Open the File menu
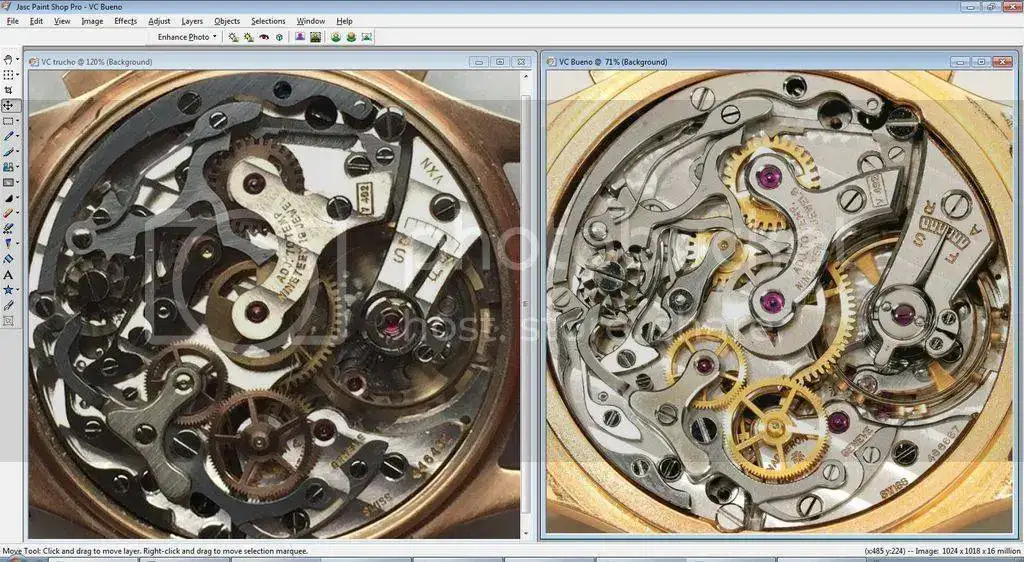The height and width of the screenshot is (562, 1024). pyautogui.click(x=13, y=21)
